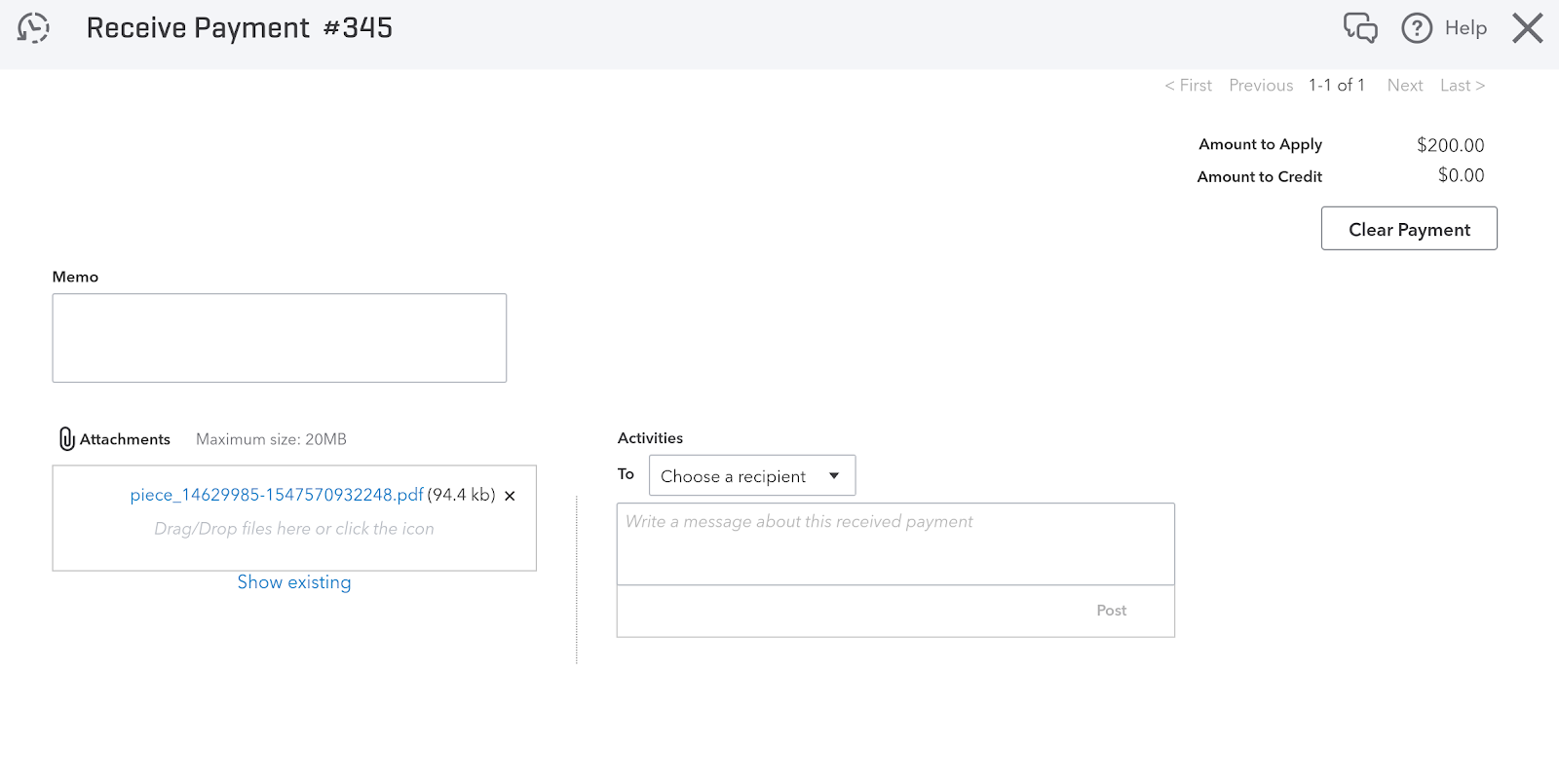The width and height of the screenshot is (1559, 784).
Task: Go to the Previous record
Action: pyautogui.click(x=1261, y=86)
